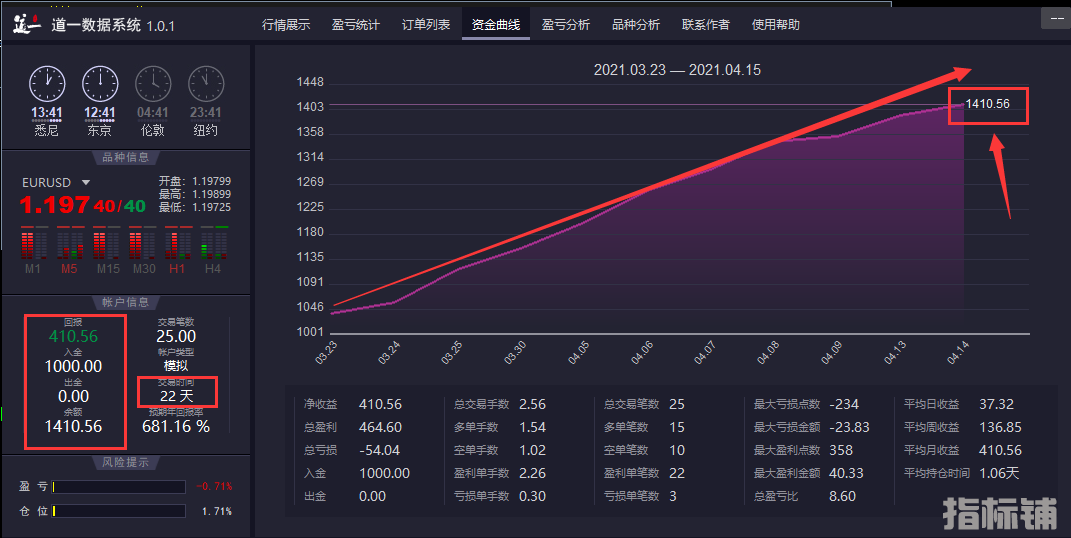Viewport: 1071px width, 538px height.
Task: Click the 盈亏 risk progress bar
Action: click(x=119, y=487)
